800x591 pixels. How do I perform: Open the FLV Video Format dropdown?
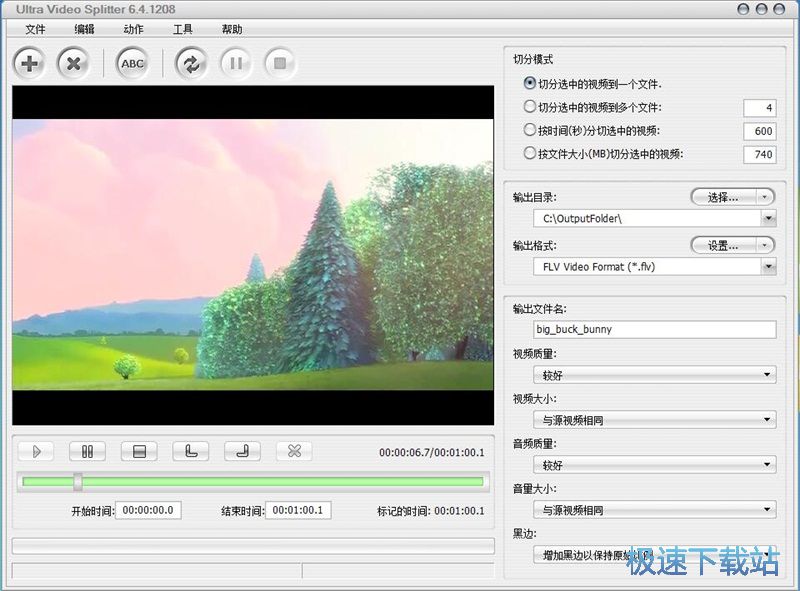pos(769,266)
